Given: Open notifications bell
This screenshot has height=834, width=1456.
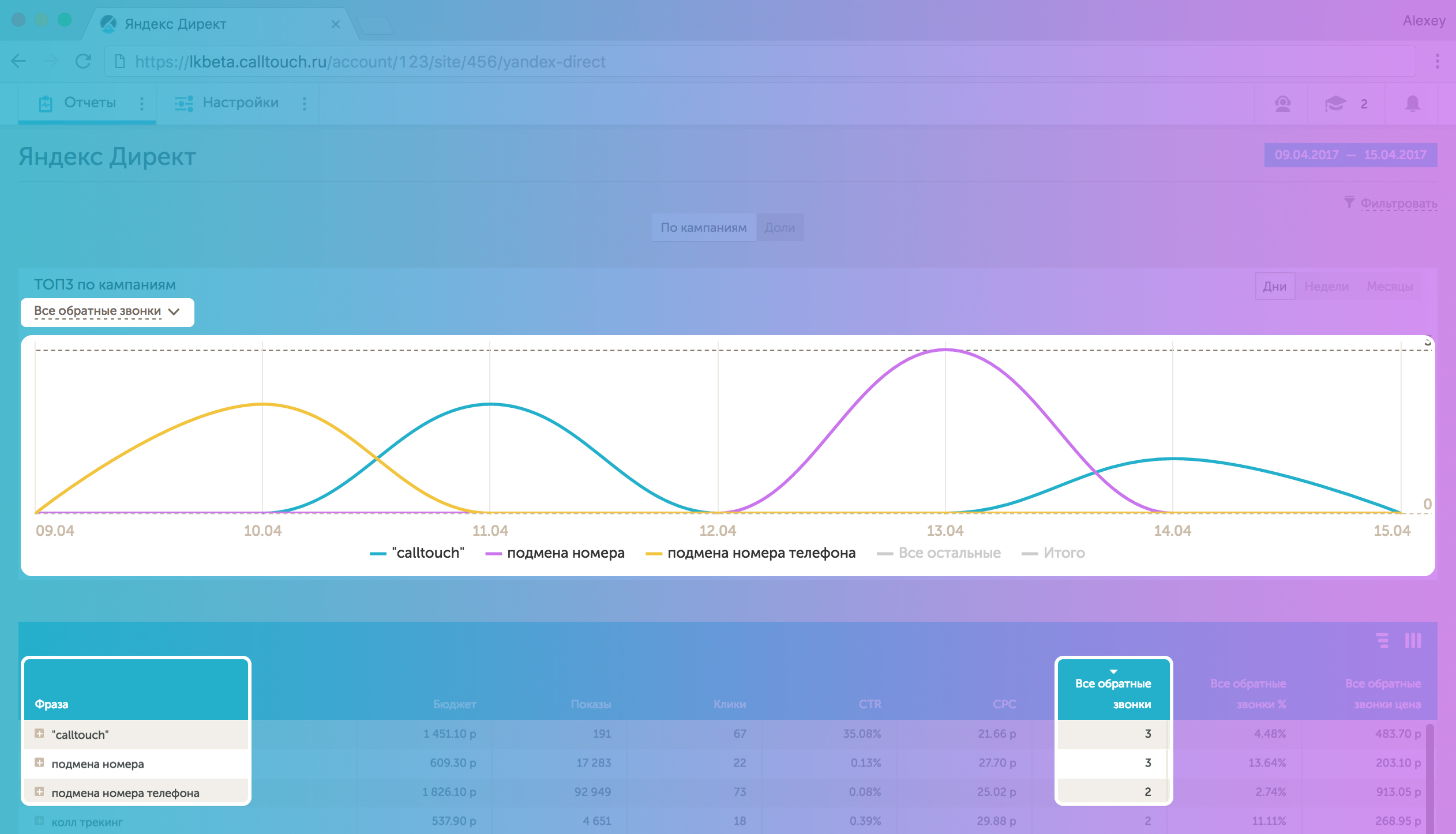Looking at the screenshot, I should [1413, 104].
